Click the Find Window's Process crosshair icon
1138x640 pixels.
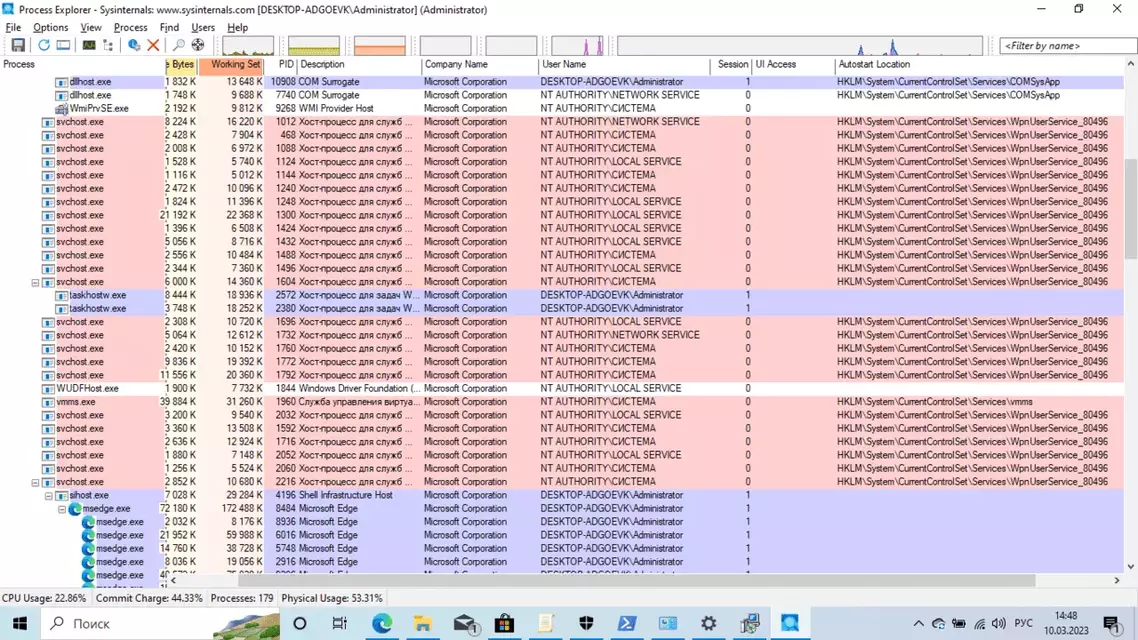pos(197,45)
